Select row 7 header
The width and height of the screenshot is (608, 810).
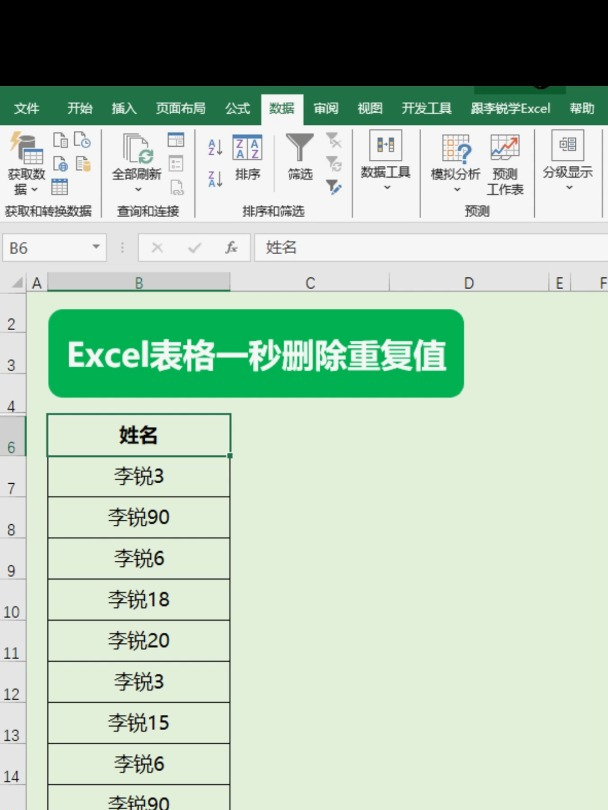tap(12, 477)
